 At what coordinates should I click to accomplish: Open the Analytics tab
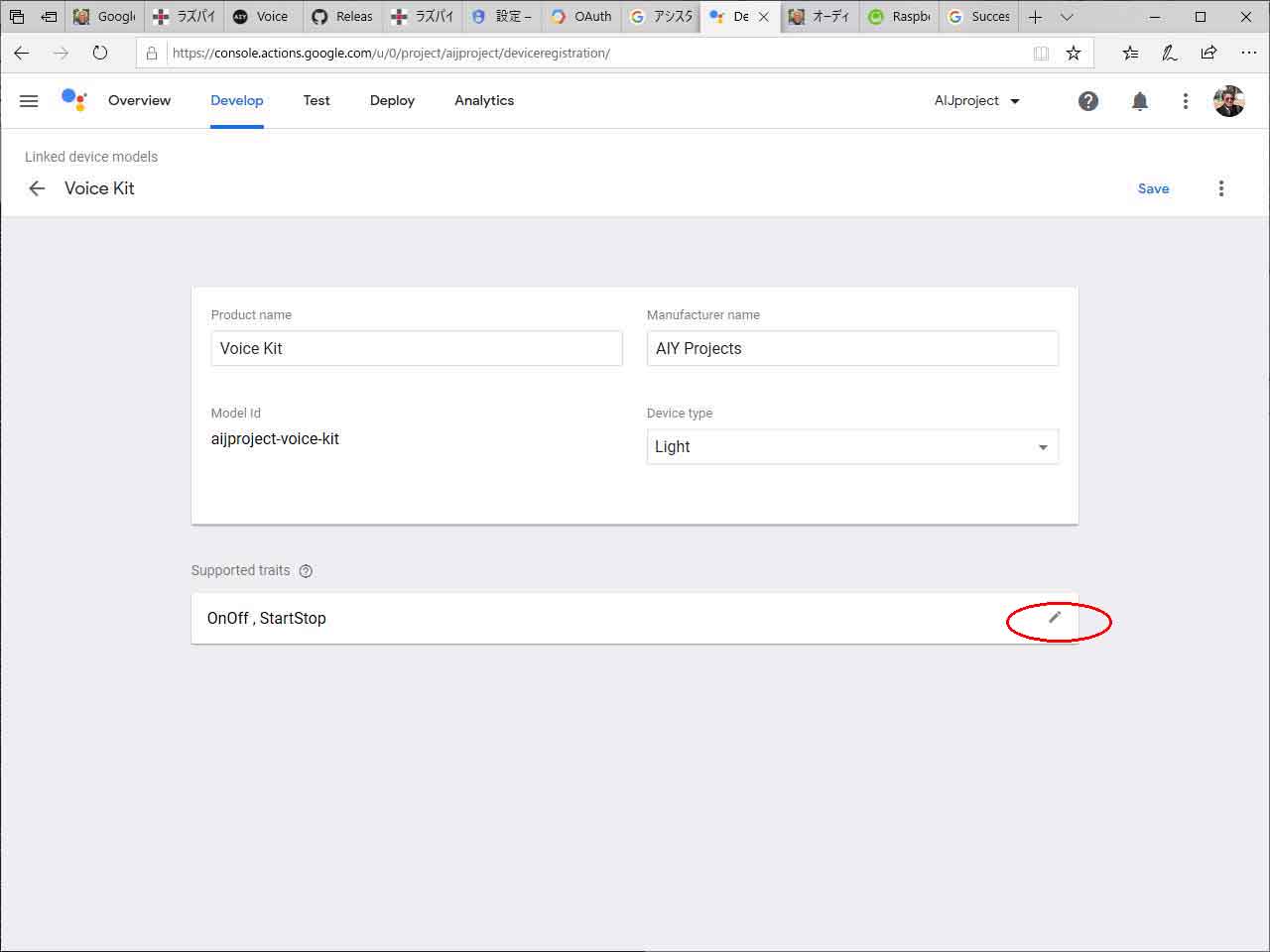(484, 100)
